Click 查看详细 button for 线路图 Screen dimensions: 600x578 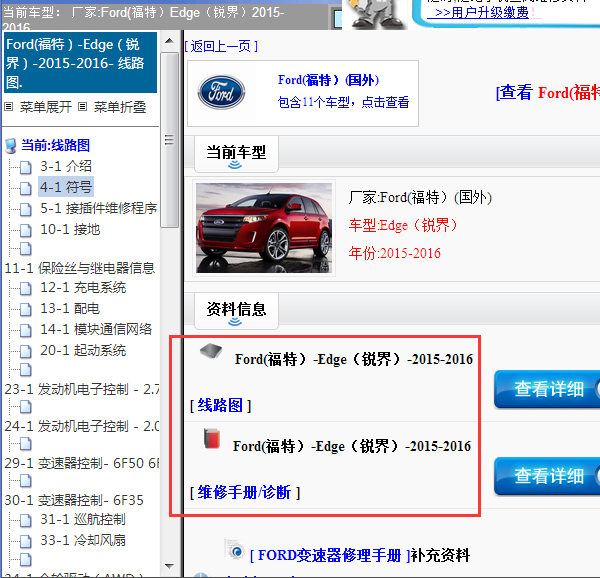(x=547, y=389)
